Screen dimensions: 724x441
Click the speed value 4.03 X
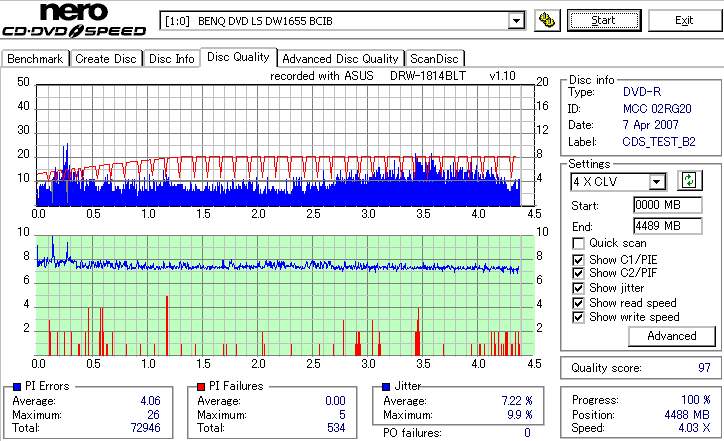(694, 428)
